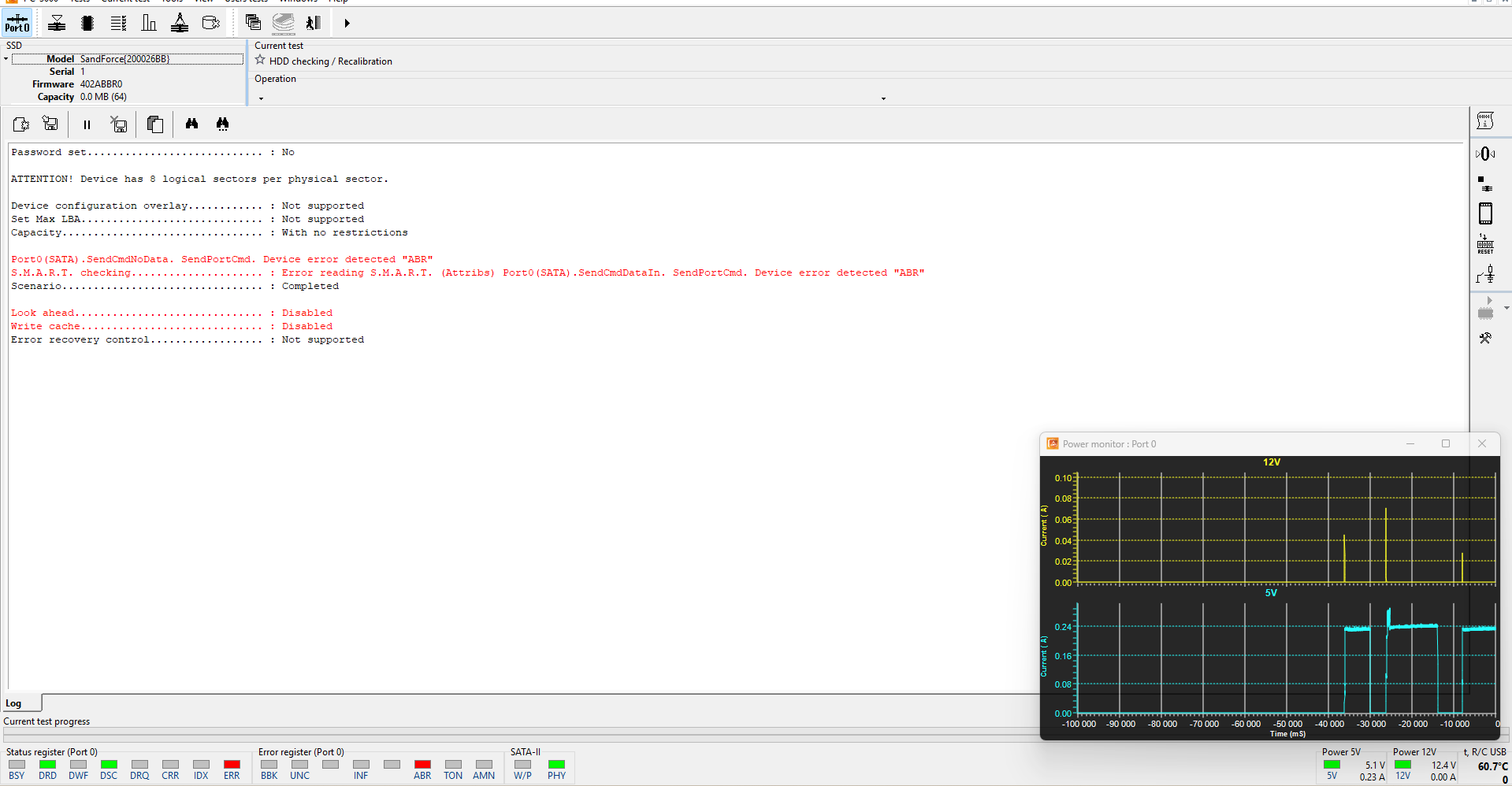This screenshot has width=1512, height=786.
Task: Click the 'Write cache' Disabled log line
Action: click(172, 327)
